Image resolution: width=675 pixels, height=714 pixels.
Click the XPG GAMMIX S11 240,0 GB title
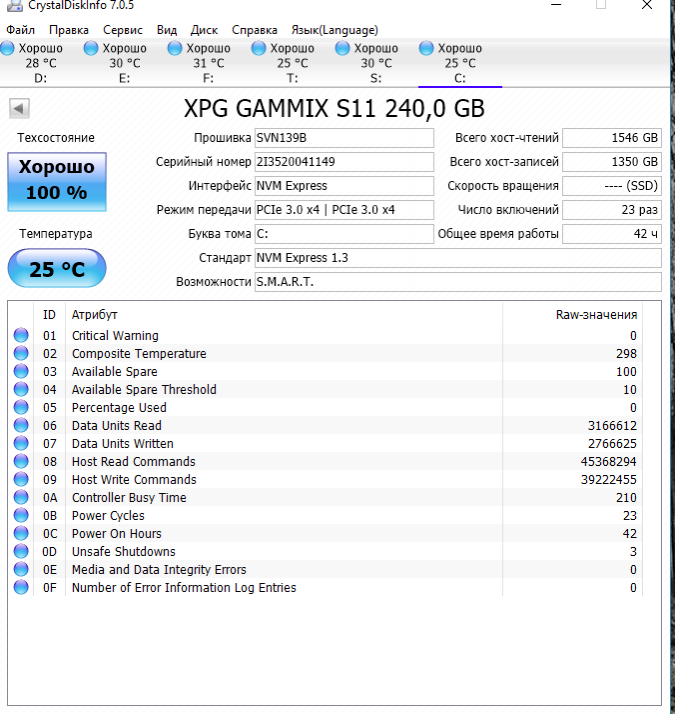[x=334, y=108]
